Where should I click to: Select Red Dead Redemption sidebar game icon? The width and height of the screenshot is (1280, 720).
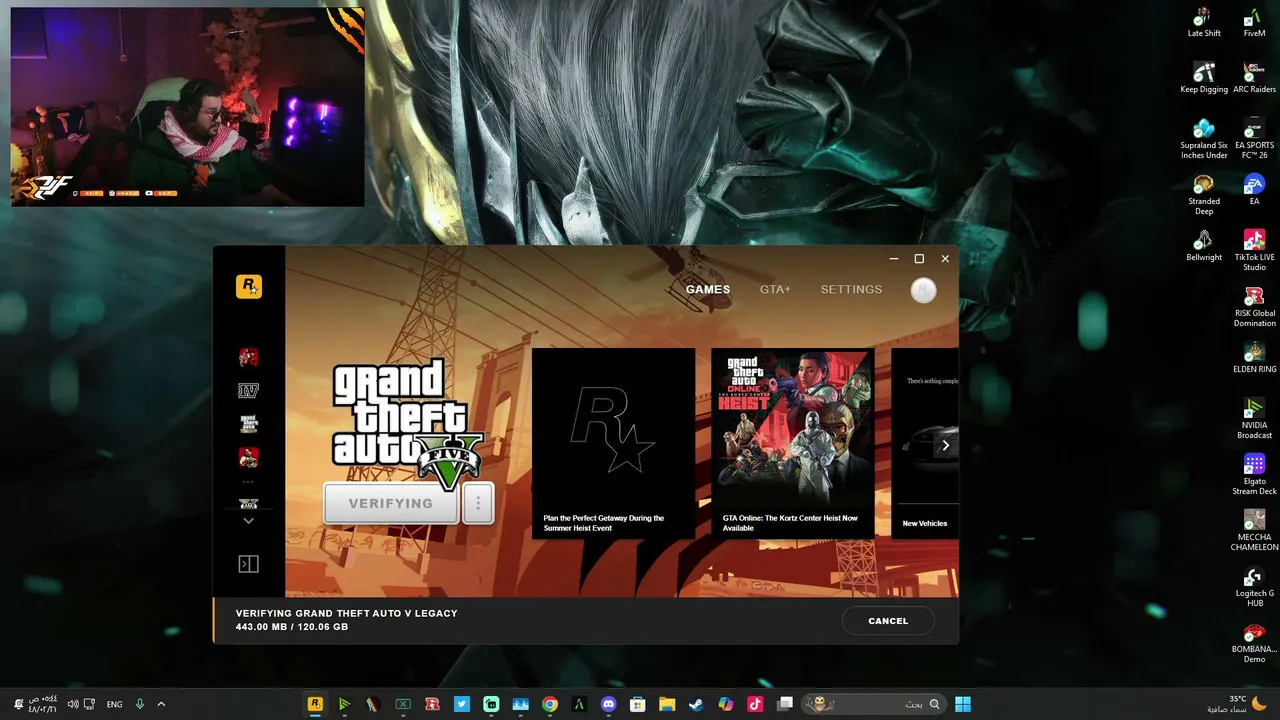pos(249,457)
